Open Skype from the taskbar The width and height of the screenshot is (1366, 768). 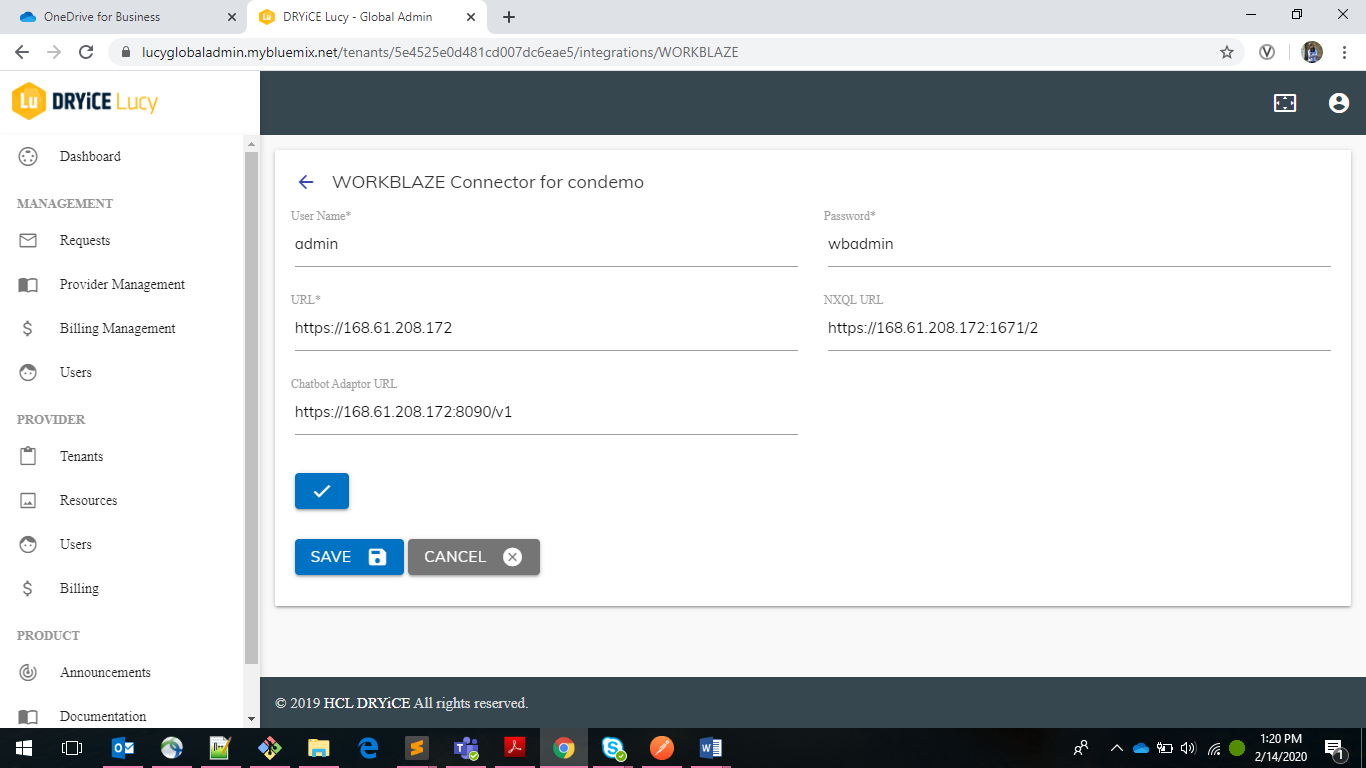click(x=613, y=747)
